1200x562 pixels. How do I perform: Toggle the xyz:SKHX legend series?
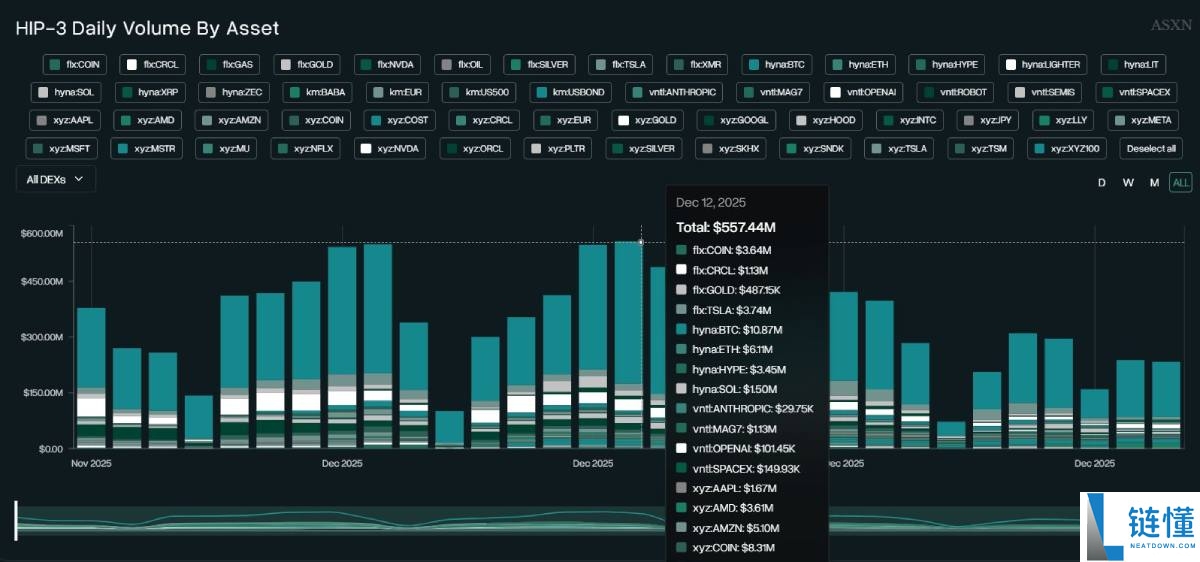pos(732,149)
